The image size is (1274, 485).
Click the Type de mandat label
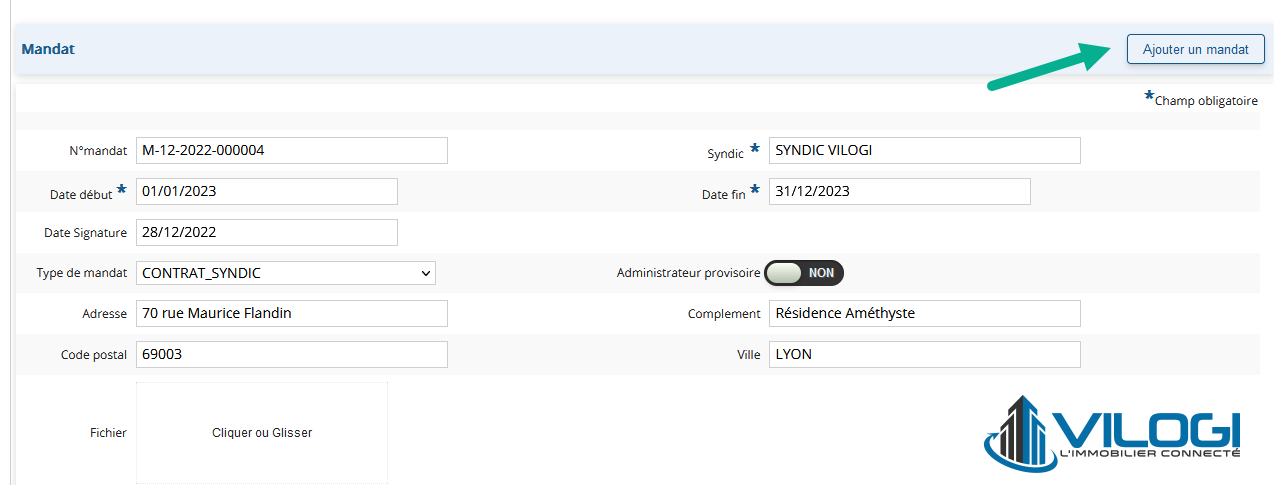pyautogui.click(x=82, y=273)
